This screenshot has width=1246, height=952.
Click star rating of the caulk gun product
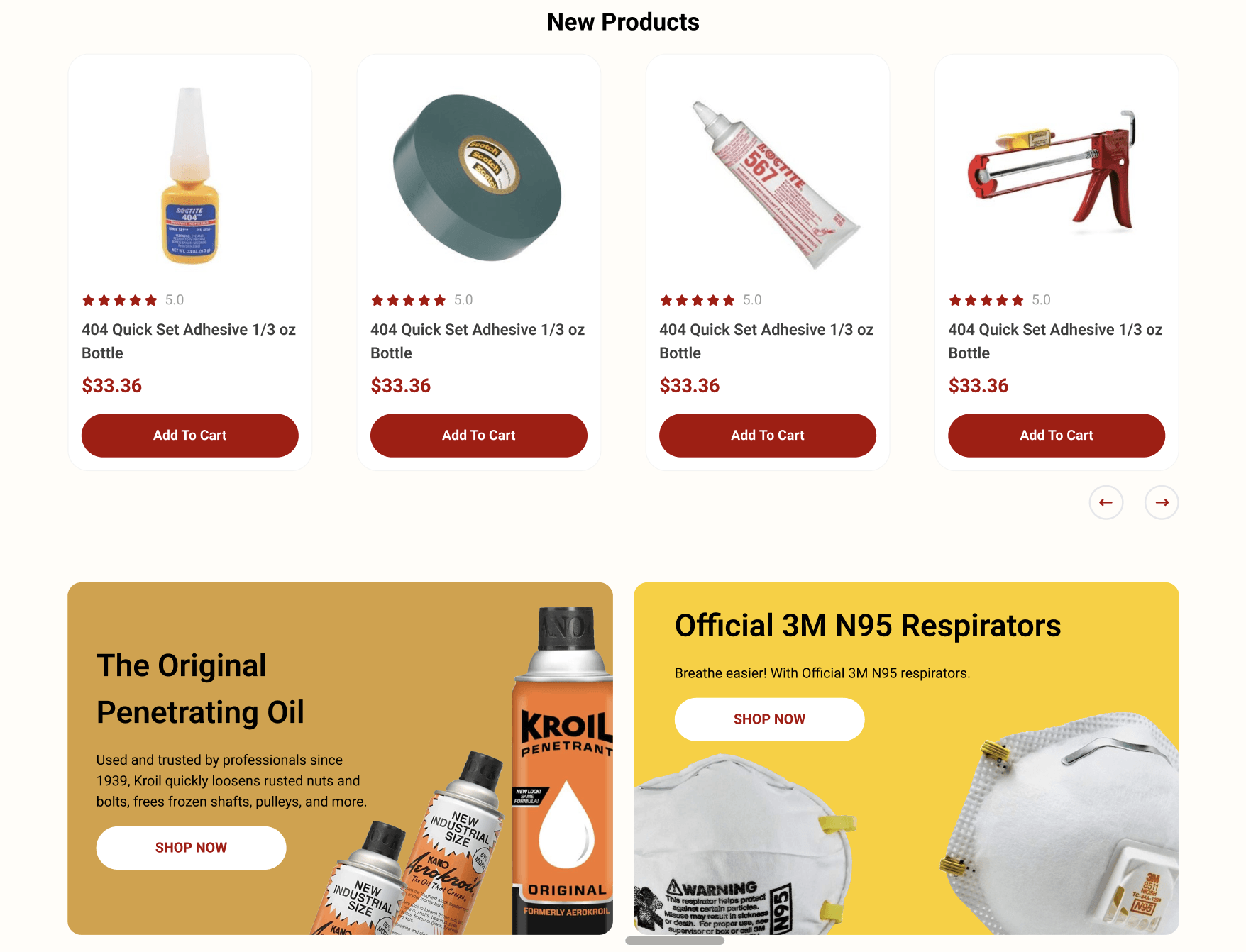[986, 300]
